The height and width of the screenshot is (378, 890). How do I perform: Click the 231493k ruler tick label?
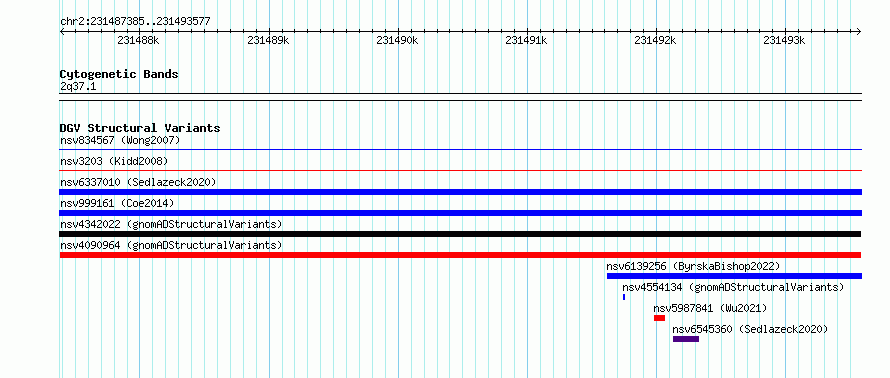[784, 40]
